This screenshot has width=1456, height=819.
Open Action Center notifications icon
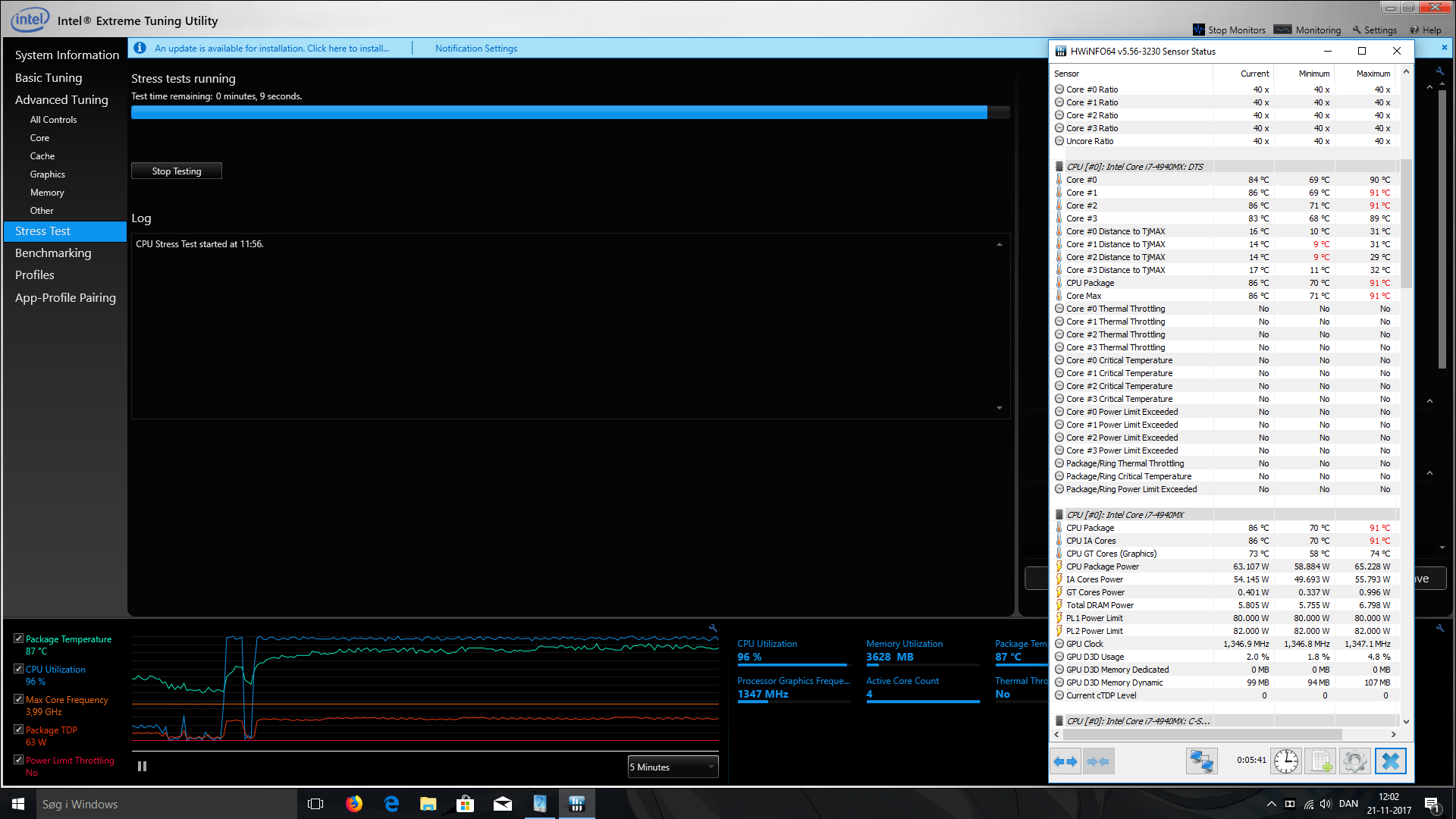coord(1432,805)
